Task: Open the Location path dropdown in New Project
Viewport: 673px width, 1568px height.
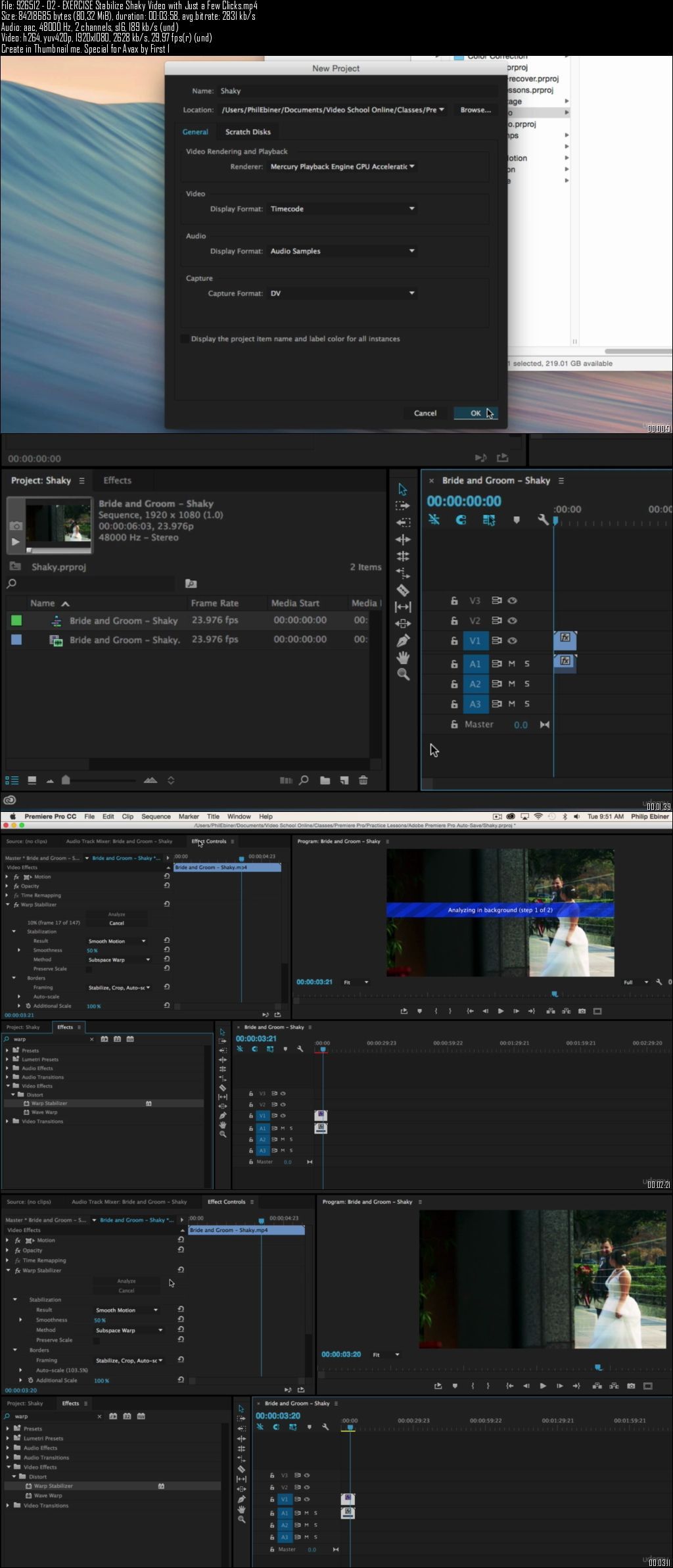Action: (x=441, y=110)
